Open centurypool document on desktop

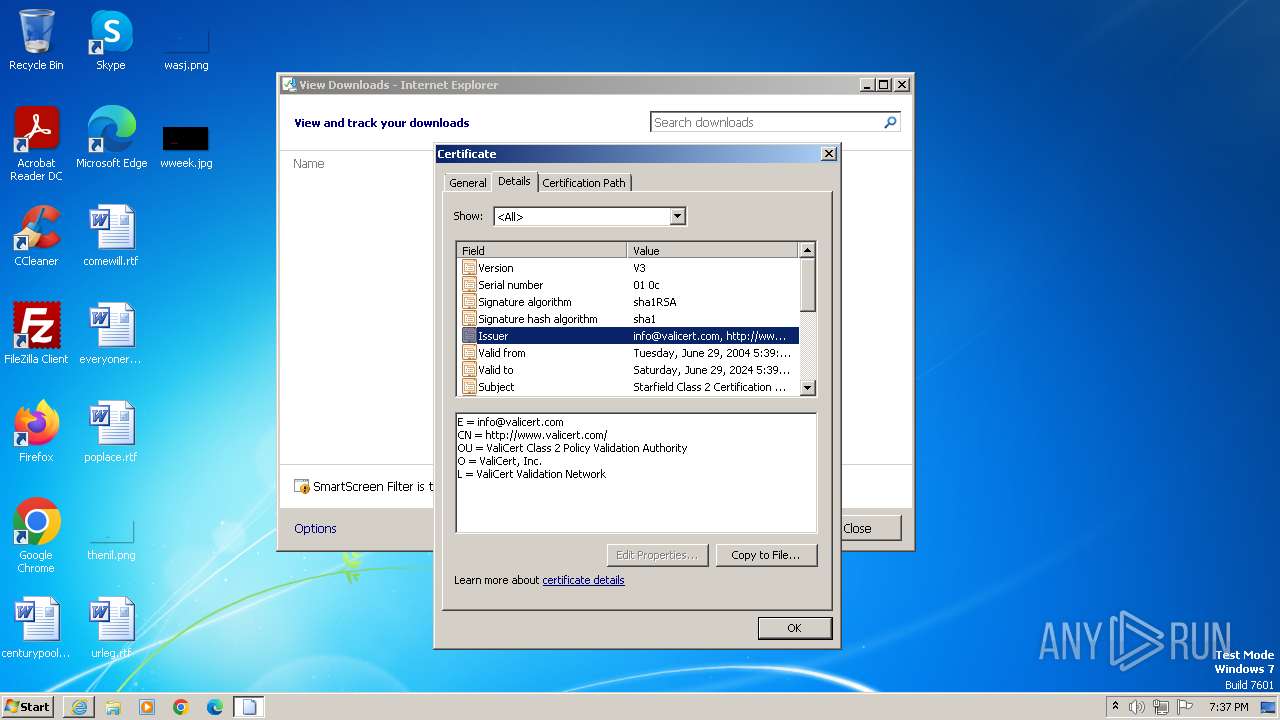point(36,628)
